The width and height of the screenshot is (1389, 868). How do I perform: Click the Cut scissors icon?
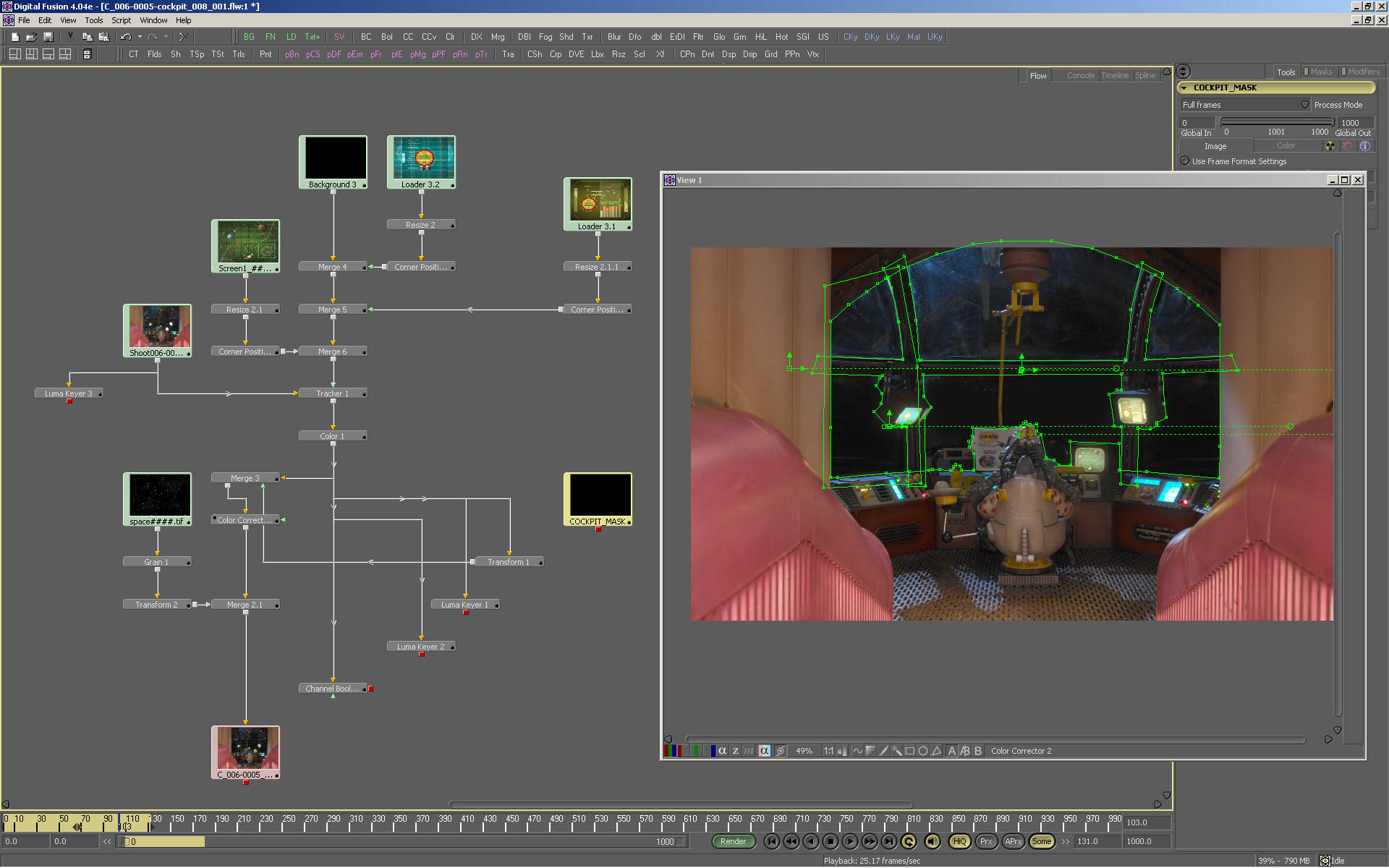pyautogui.click(x=71, y=37)
